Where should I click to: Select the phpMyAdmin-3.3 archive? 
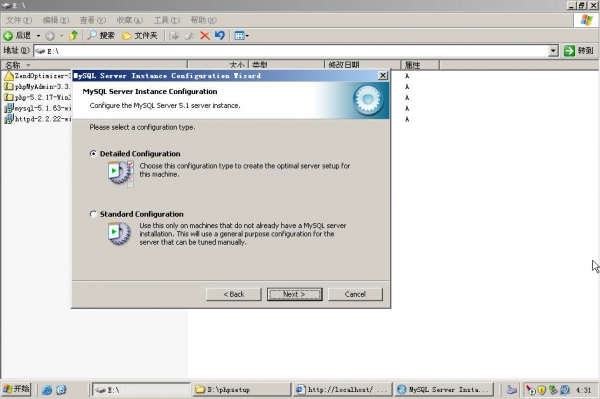(38, 86)
